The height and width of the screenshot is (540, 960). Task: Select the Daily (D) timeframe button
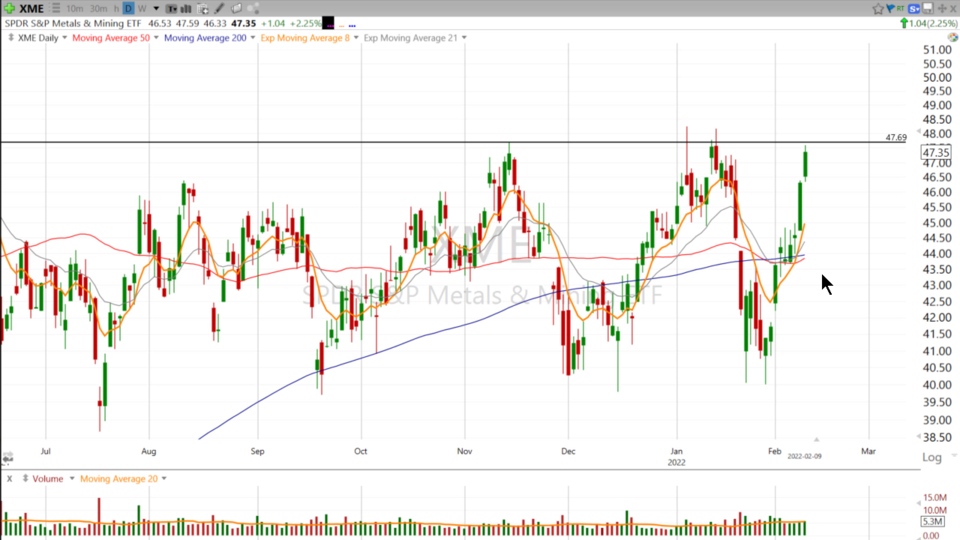[x=128, y=9]
